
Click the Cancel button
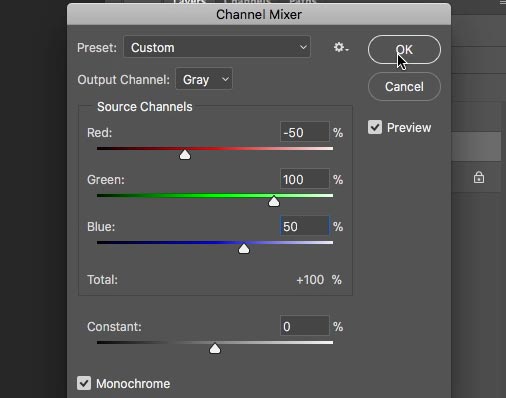tap(404, 87)
